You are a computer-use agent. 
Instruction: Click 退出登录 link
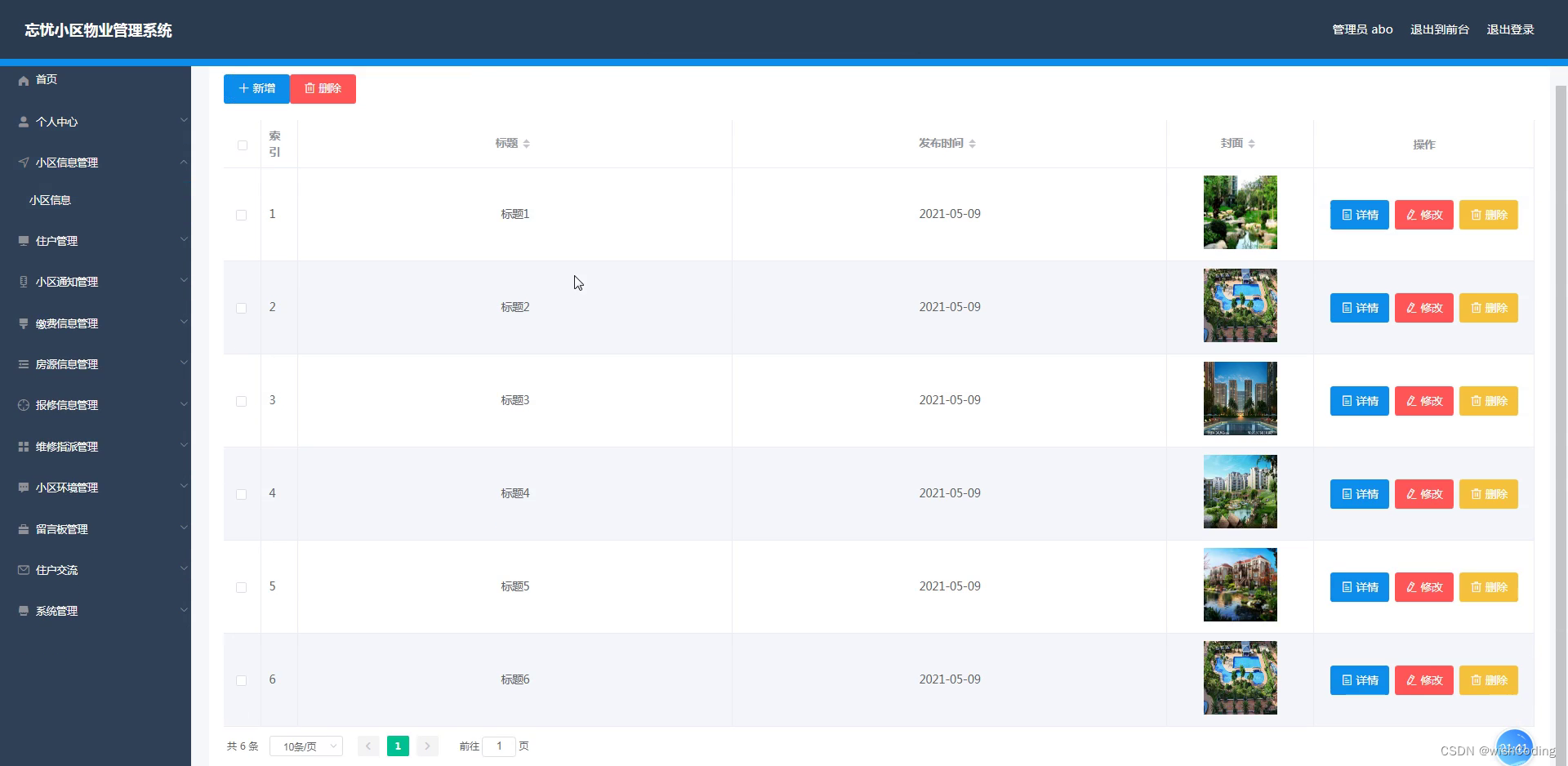coord(1510,29)
